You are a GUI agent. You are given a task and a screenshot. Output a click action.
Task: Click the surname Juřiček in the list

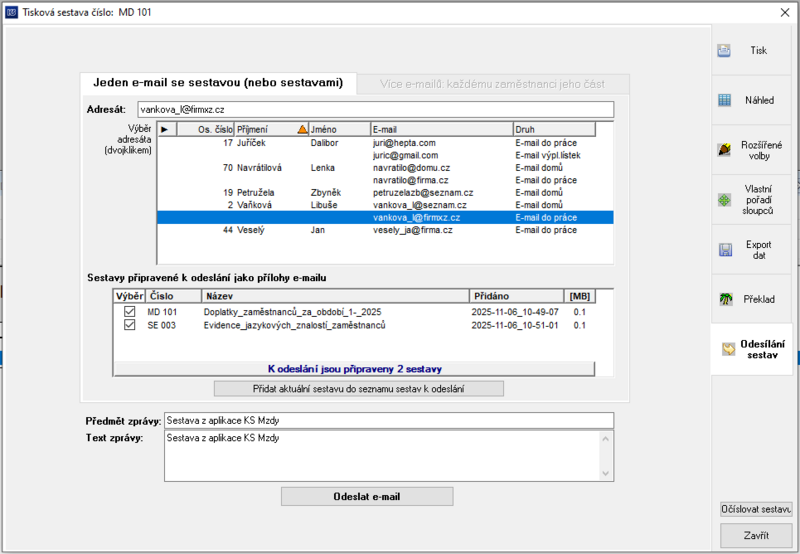[251, 143]
